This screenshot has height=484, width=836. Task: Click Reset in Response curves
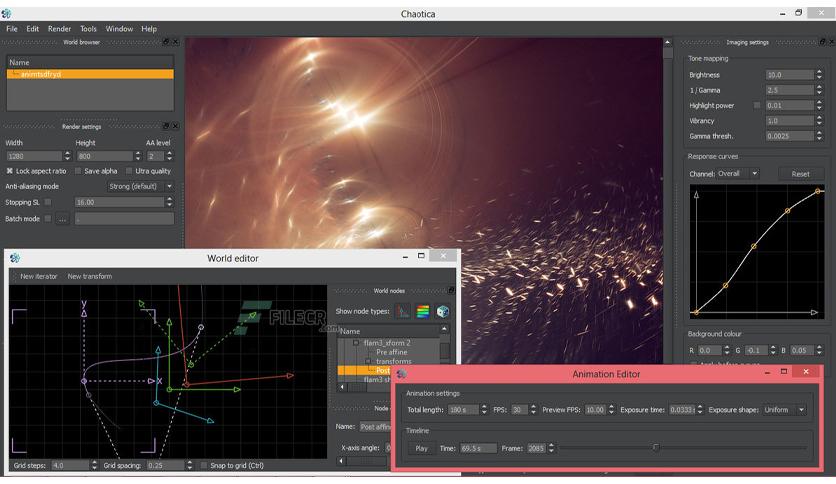click(800, 174)
